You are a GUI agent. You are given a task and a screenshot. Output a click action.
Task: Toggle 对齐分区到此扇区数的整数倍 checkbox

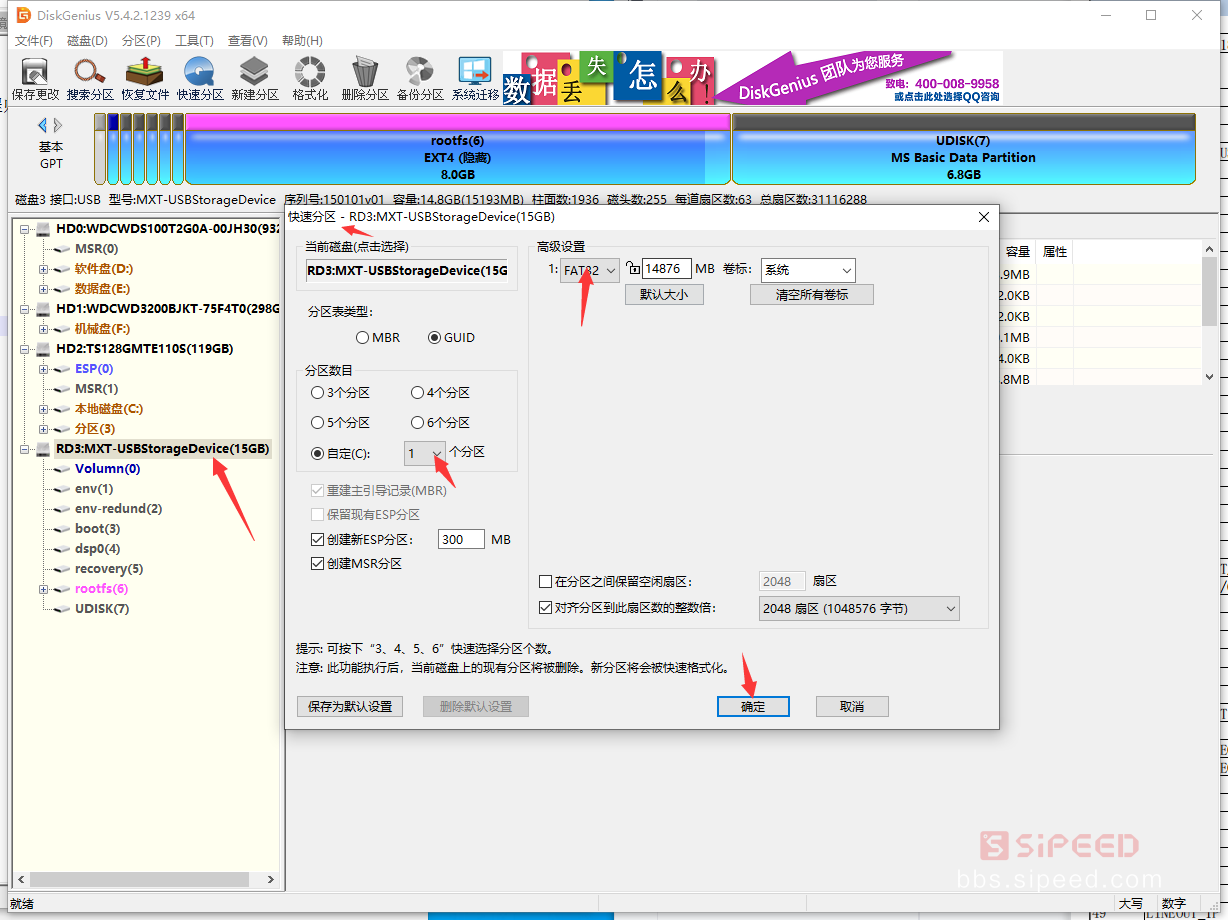click(x=545, y=608)
